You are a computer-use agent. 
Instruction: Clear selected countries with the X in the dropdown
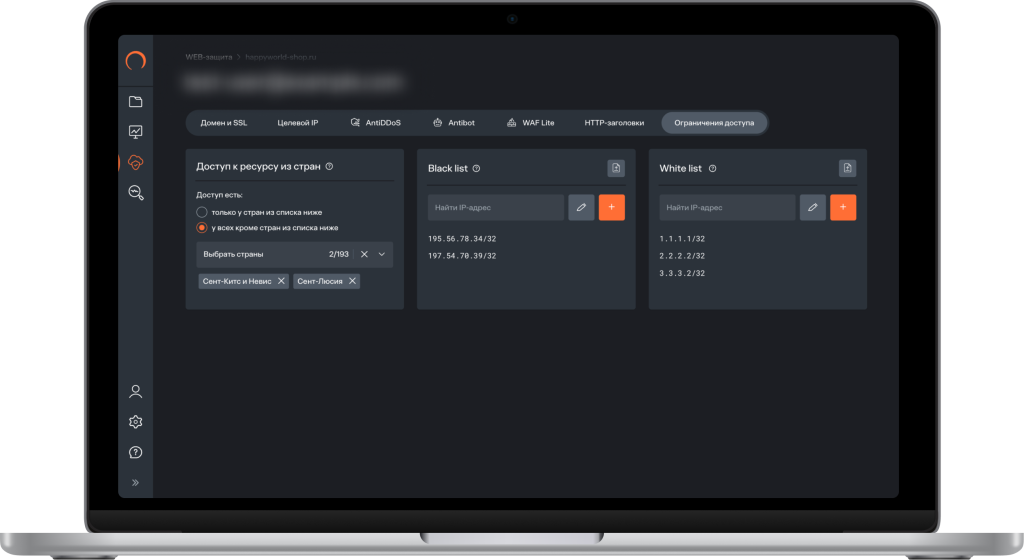(x=364, y=255)
